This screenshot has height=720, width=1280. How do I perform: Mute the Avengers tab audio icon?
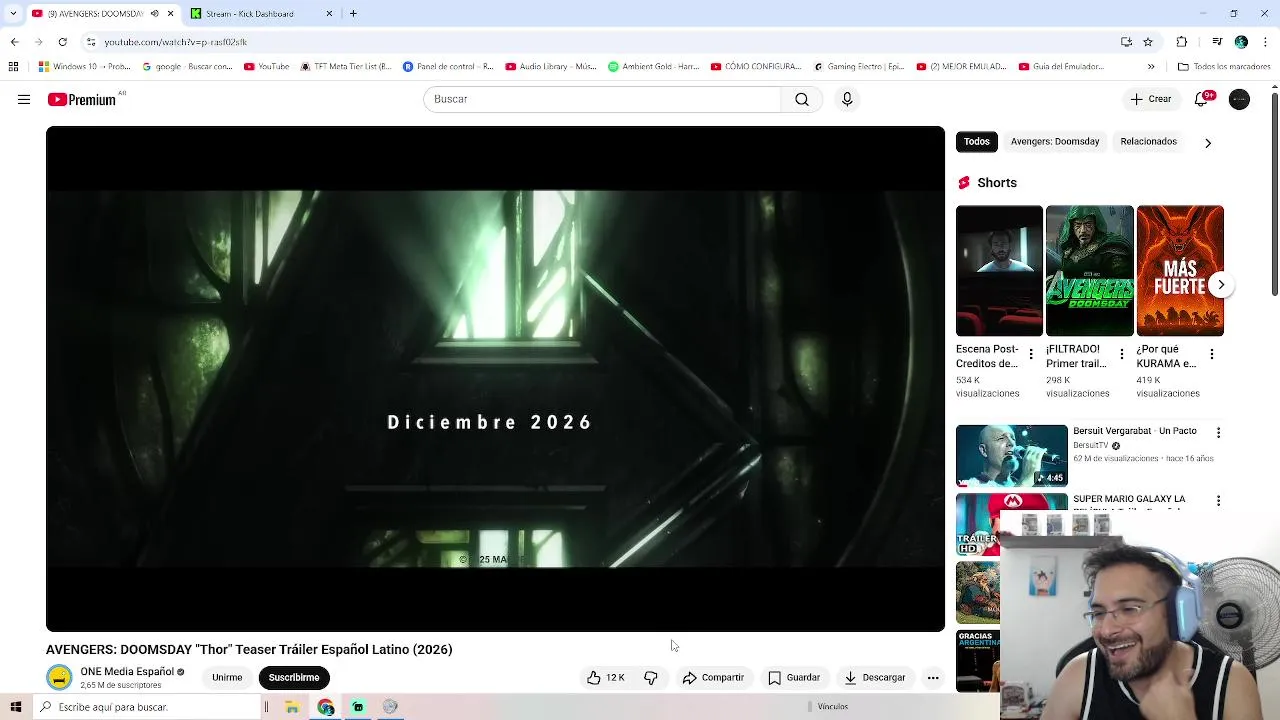pos(154,13)
